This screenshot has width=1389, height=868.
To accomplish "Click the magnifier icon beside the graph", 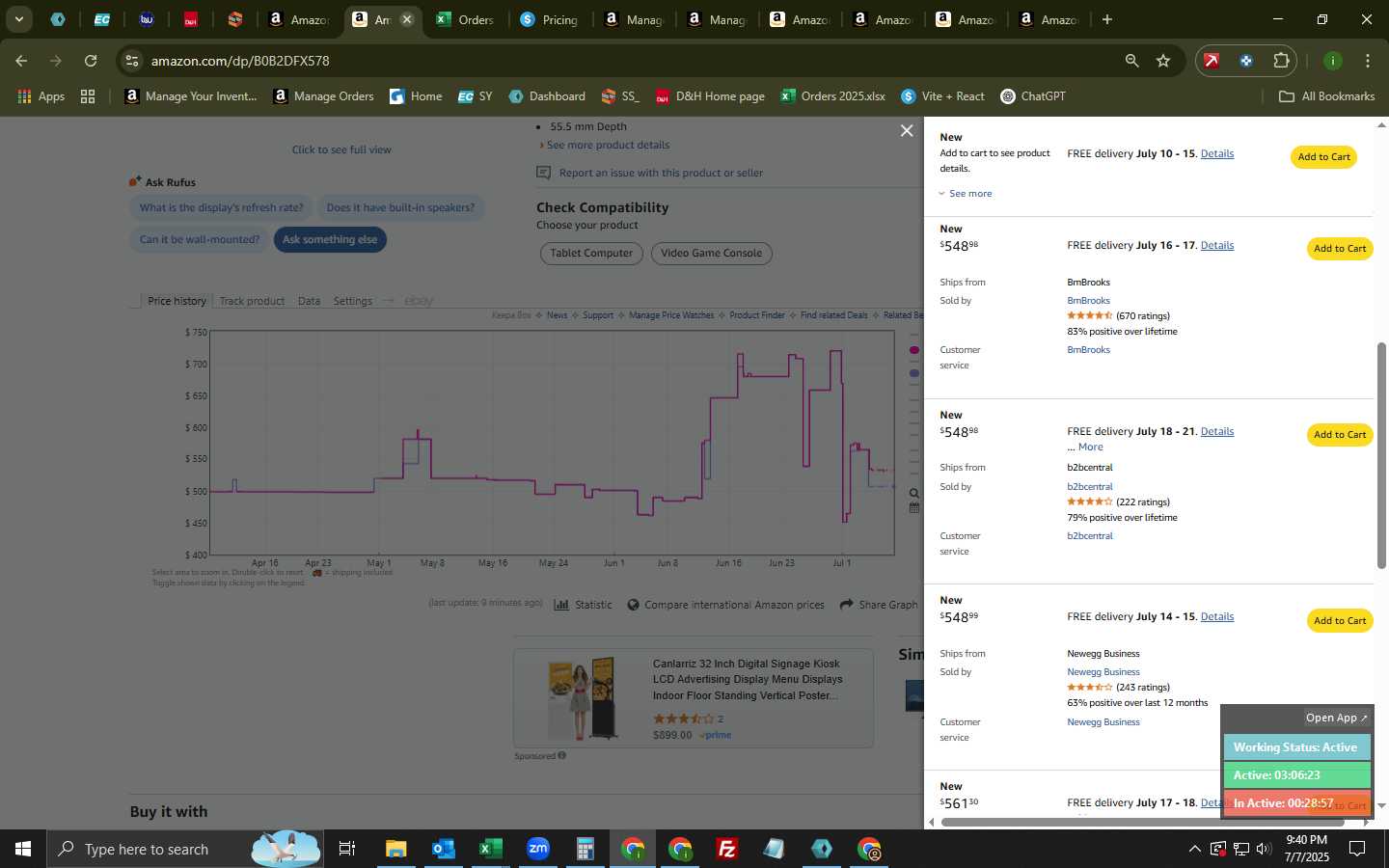I will (914, 494).
